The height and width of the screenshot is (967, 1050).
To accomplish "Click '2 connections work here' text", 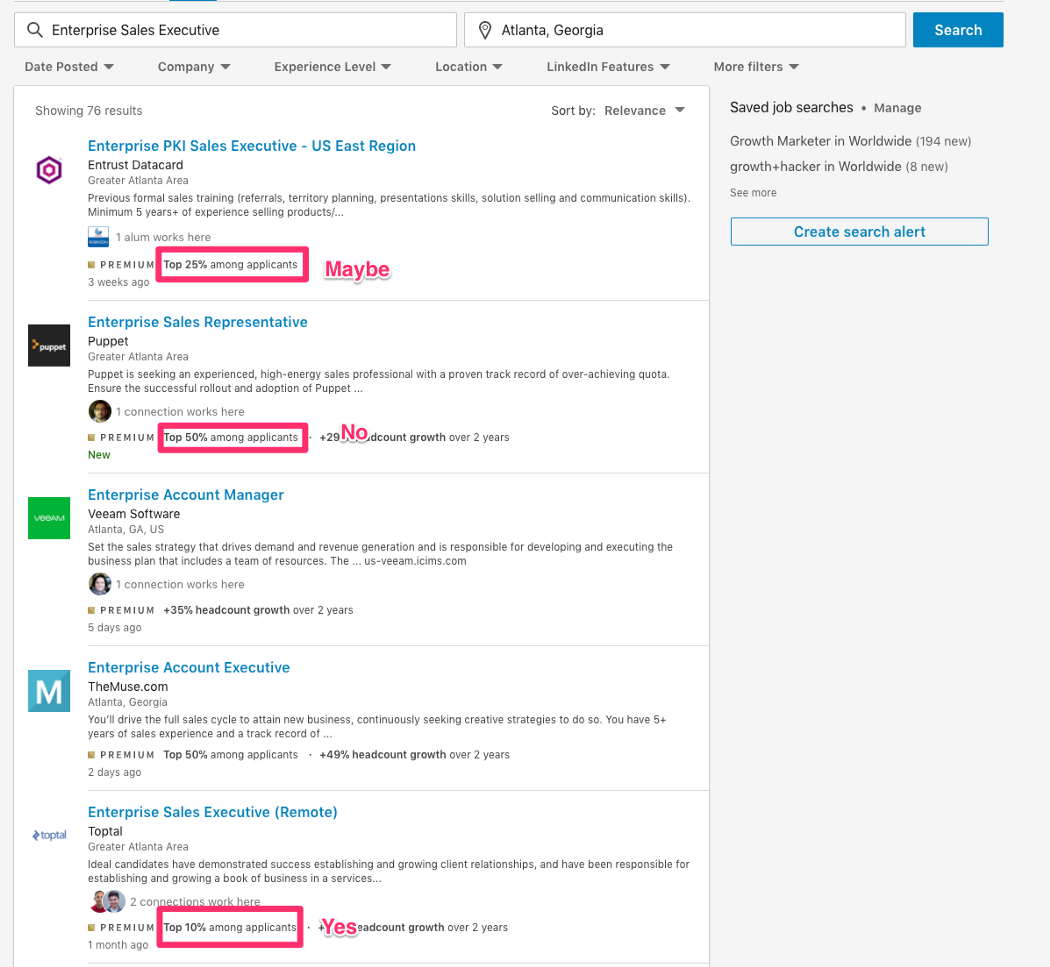I will 196,901.
